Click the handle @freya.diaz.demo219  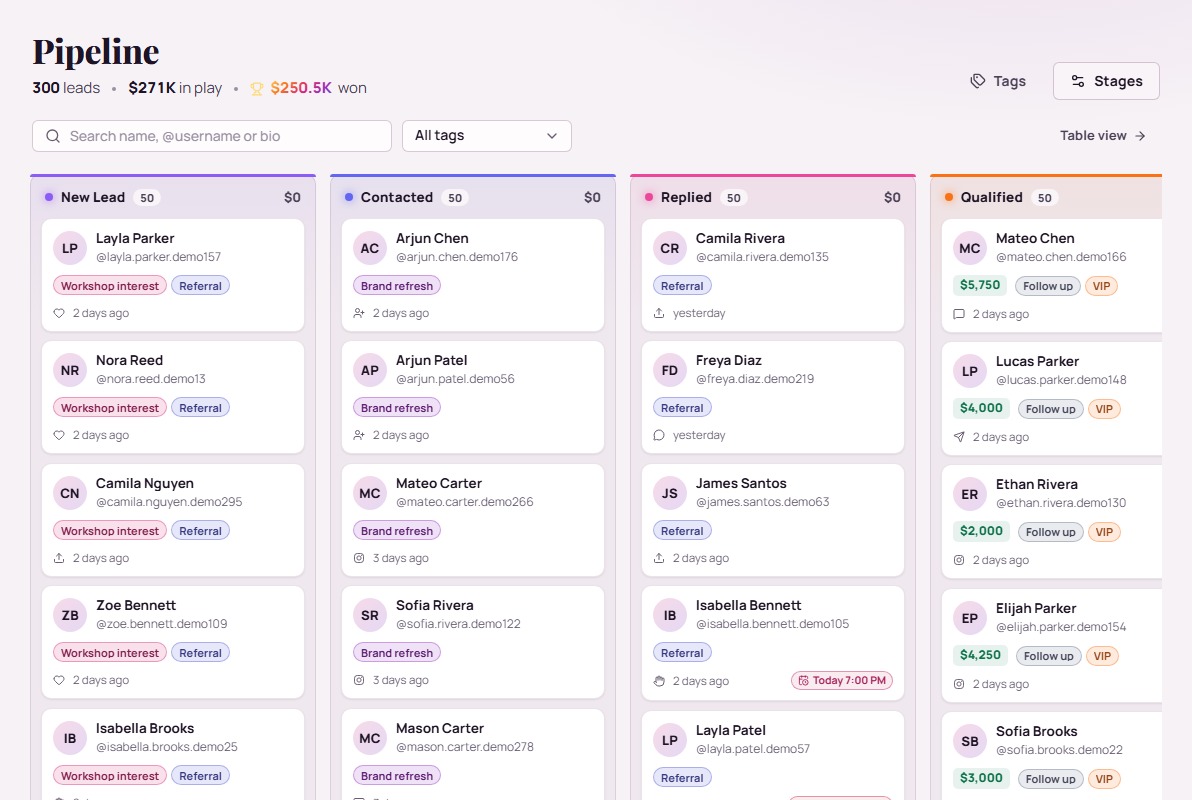755,379
